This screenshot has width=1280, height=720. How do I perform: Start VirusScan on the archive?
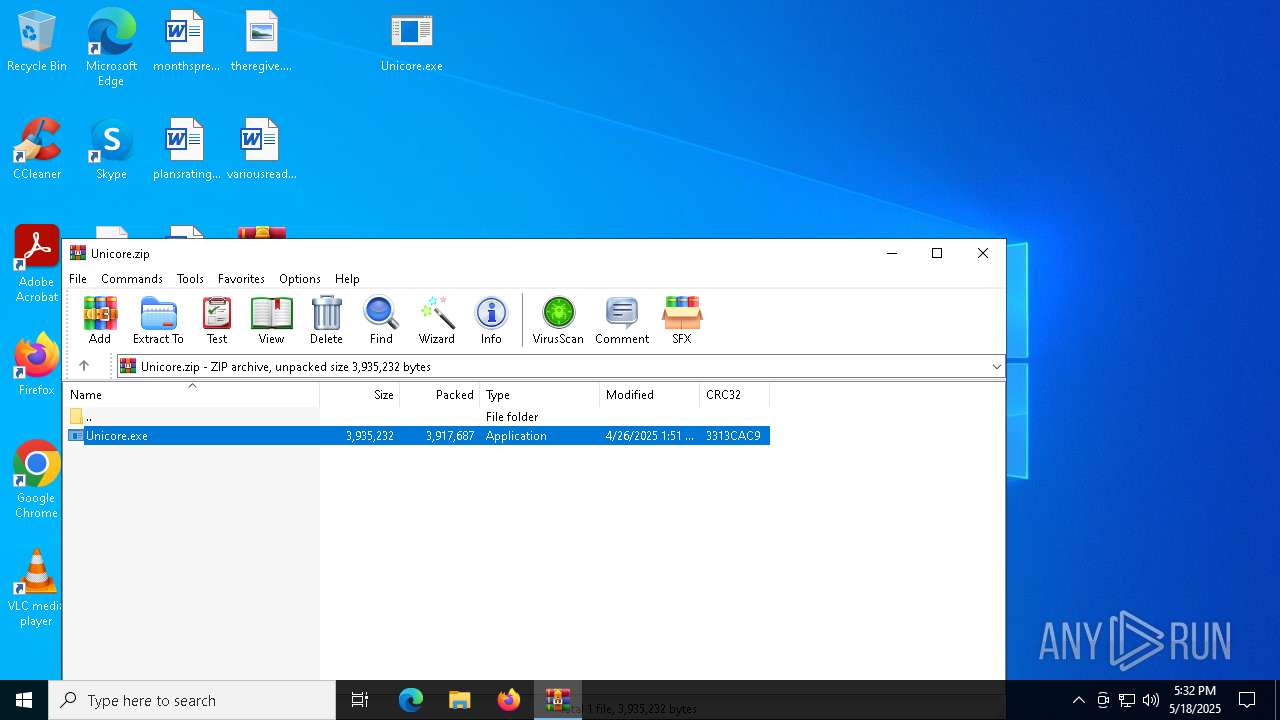[558, 320]
